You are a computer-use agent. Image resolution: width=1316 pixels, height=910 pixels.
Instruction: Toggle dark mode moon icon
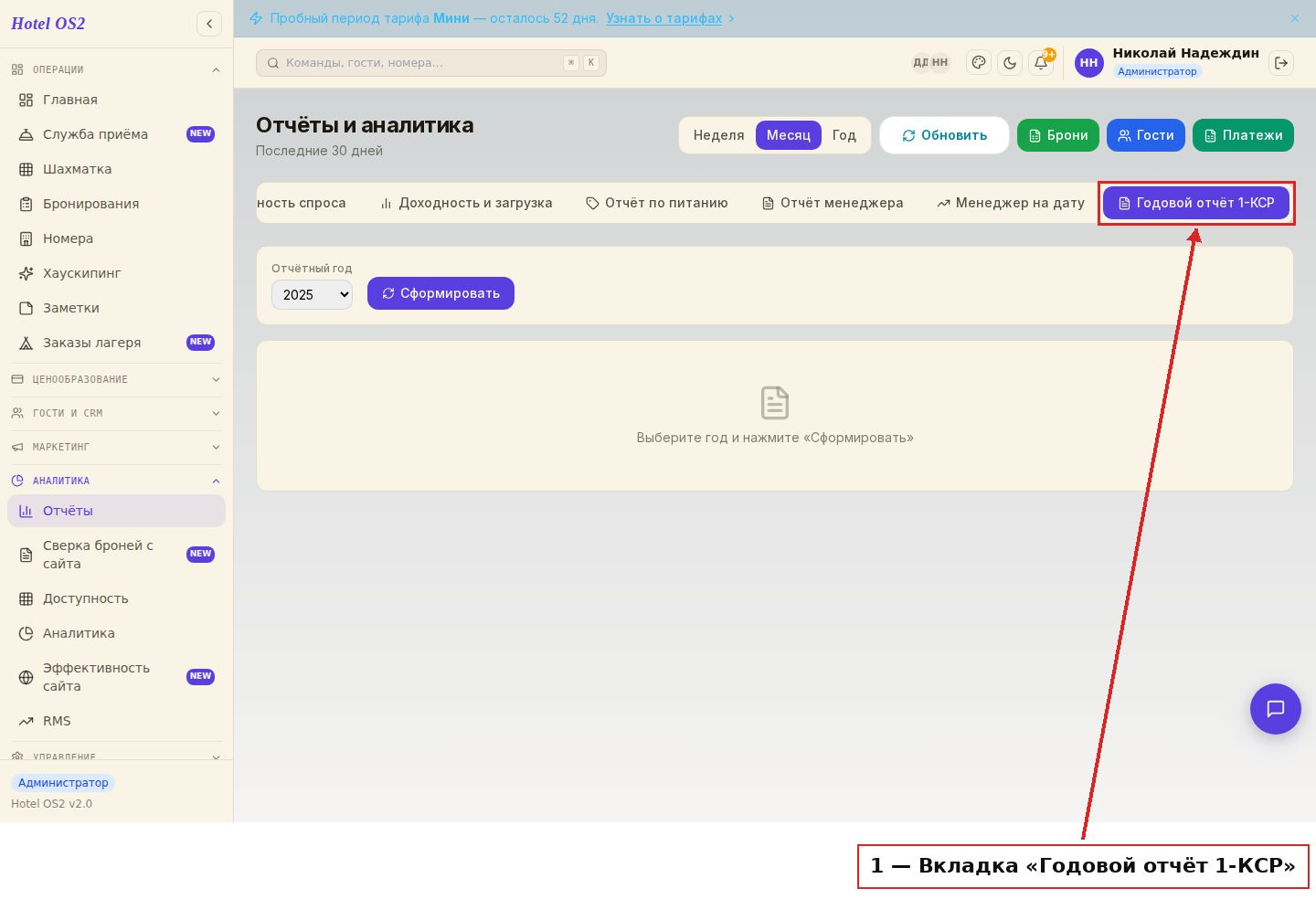pos(1010,63)
